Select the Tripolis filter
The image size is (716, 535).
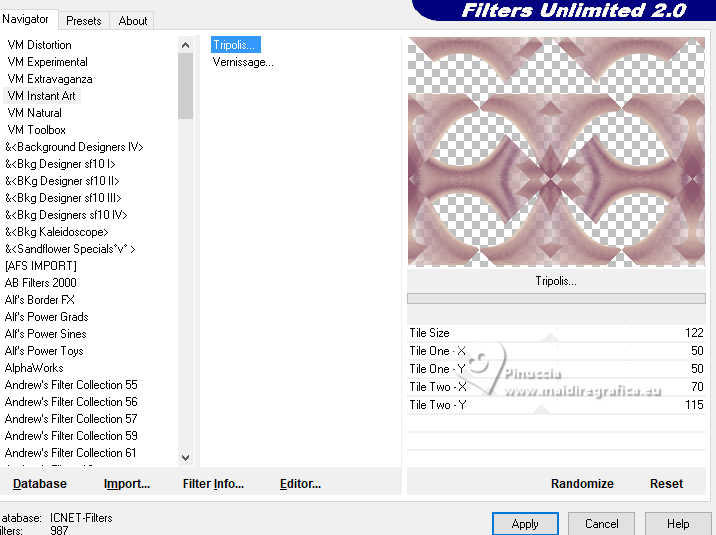[x=236, y=45]
